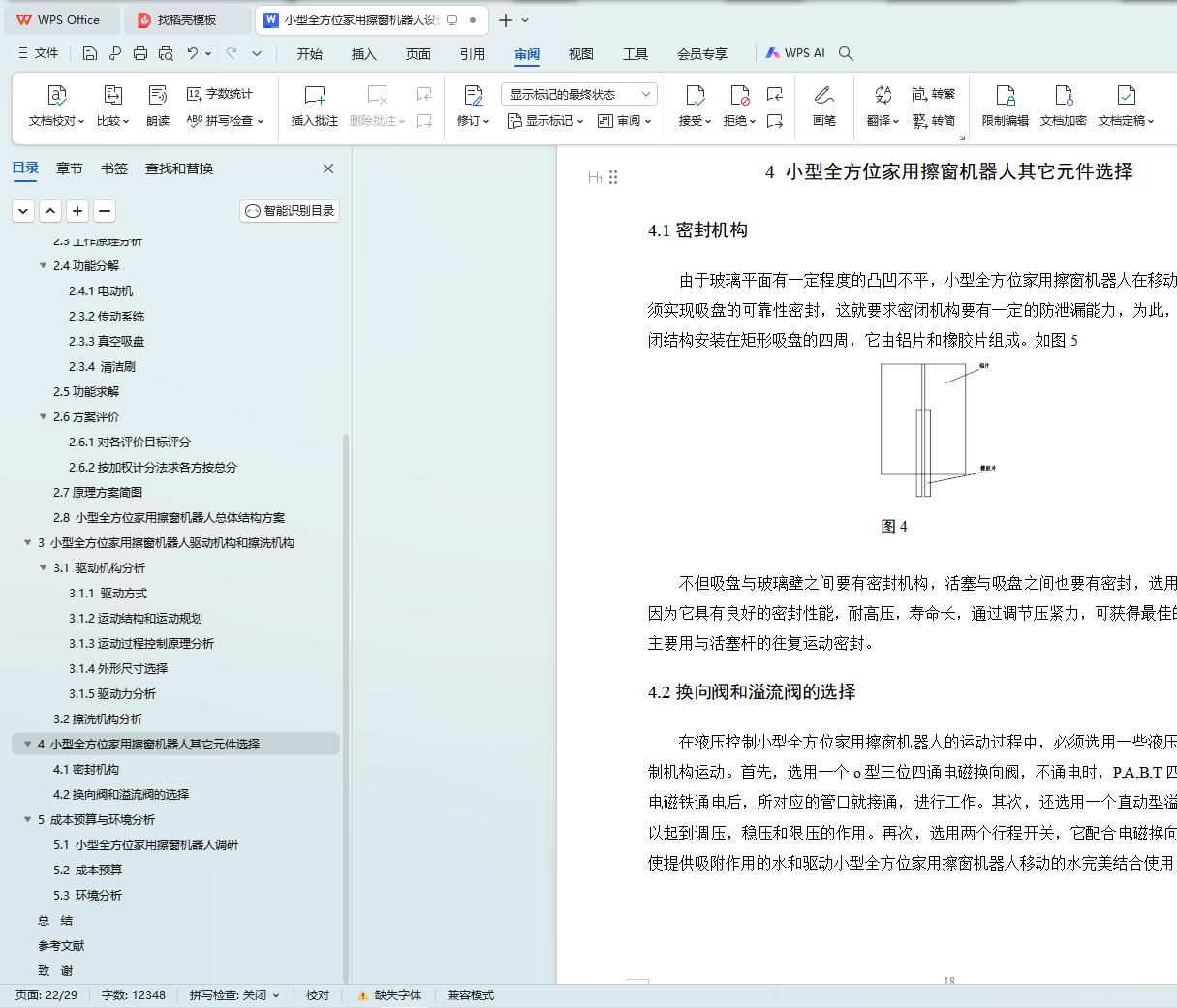The image size is (1177, 1008).
Task: Select the 查找和替换 navigation tab
Action: 179,168
